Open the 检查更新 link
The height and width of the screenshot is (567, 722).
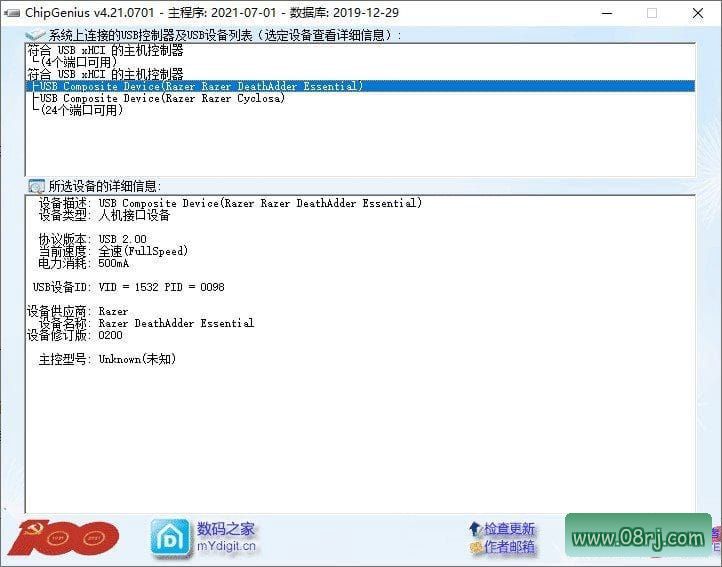(x=509, y=529)
